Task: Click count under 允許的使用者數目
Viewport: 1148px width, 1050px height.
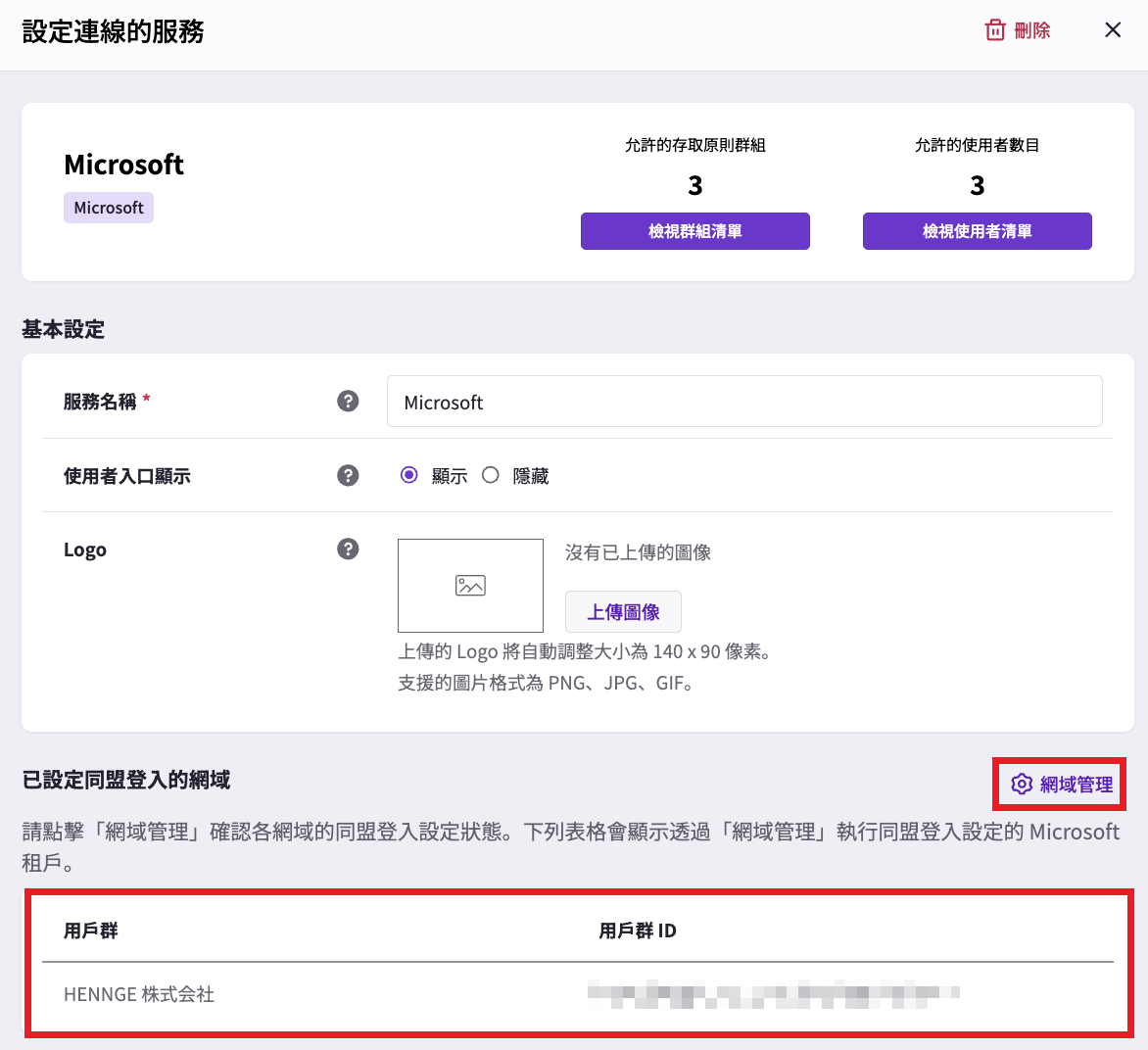Action: pos(977,185)
